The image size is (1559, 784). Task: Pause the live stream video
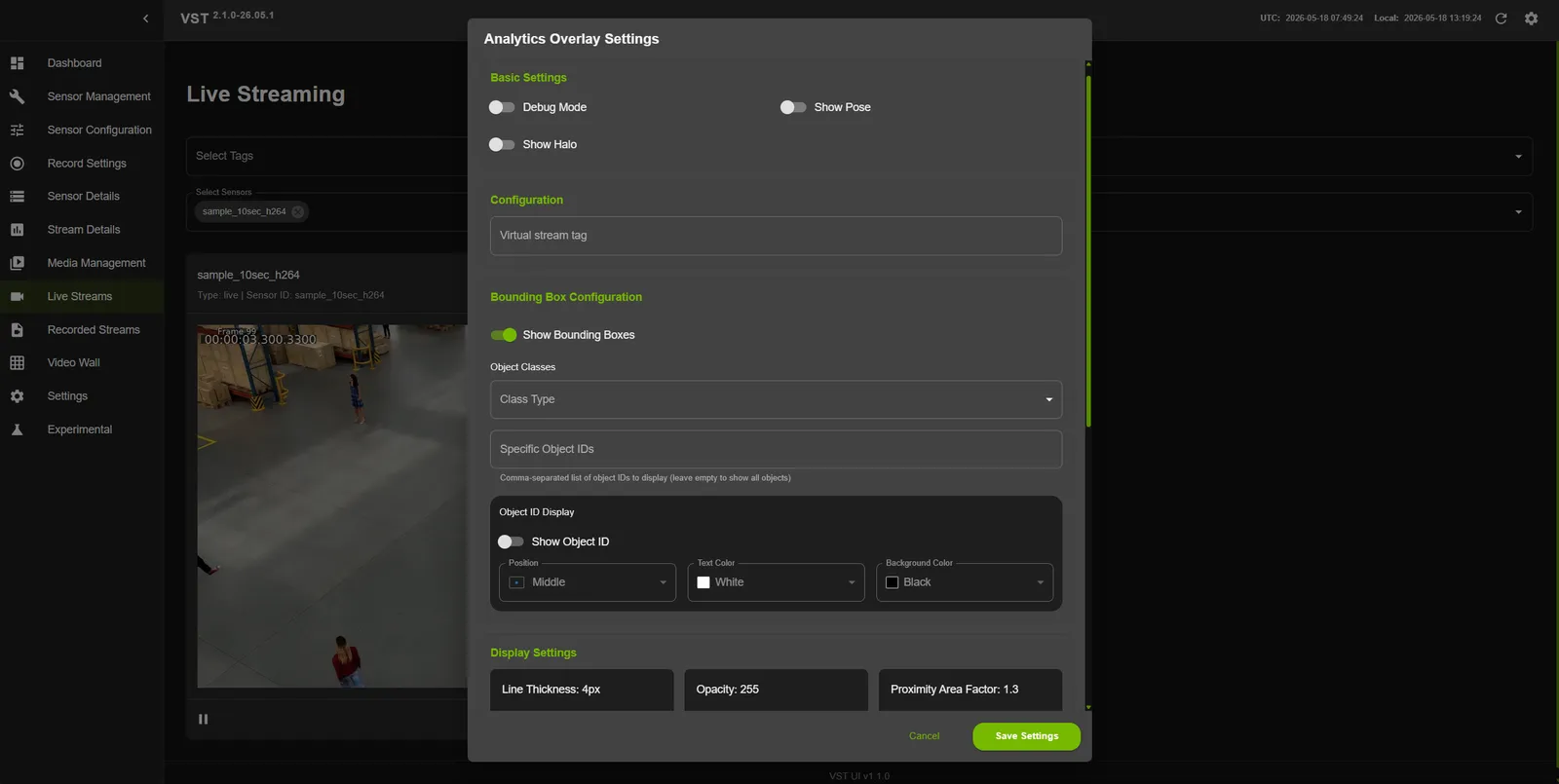pyautogui.click(x=203, y=719)
